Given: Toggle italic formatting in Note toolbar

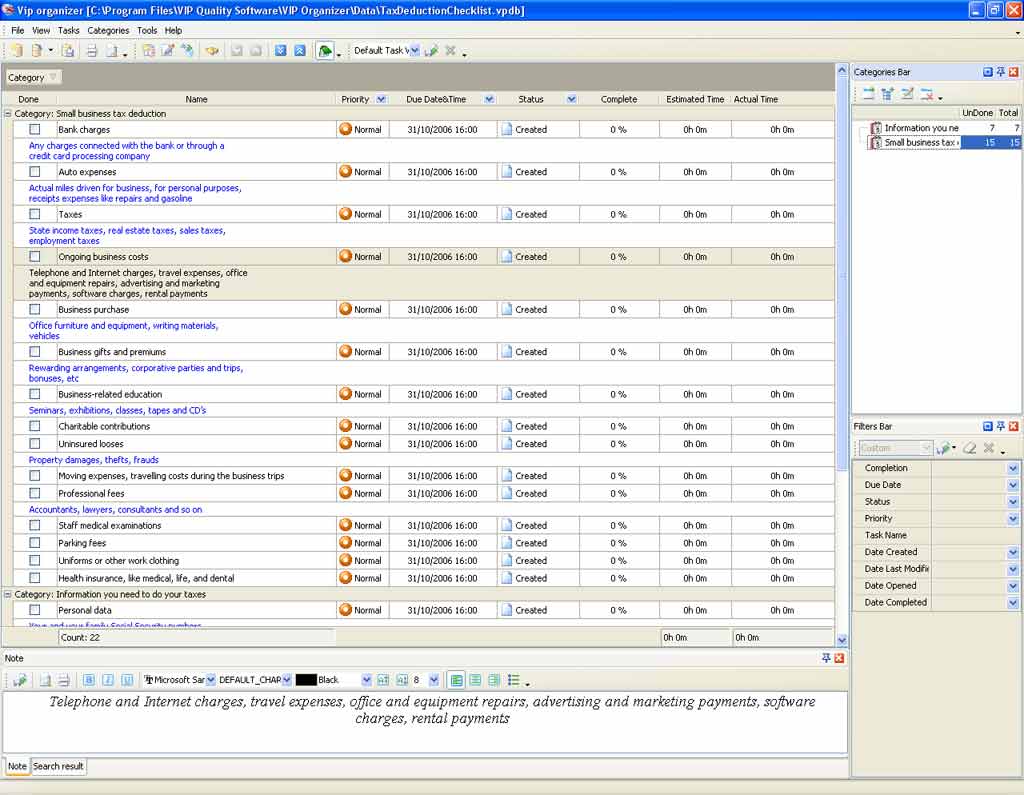Looking at the screenshot, I should 108,680.
